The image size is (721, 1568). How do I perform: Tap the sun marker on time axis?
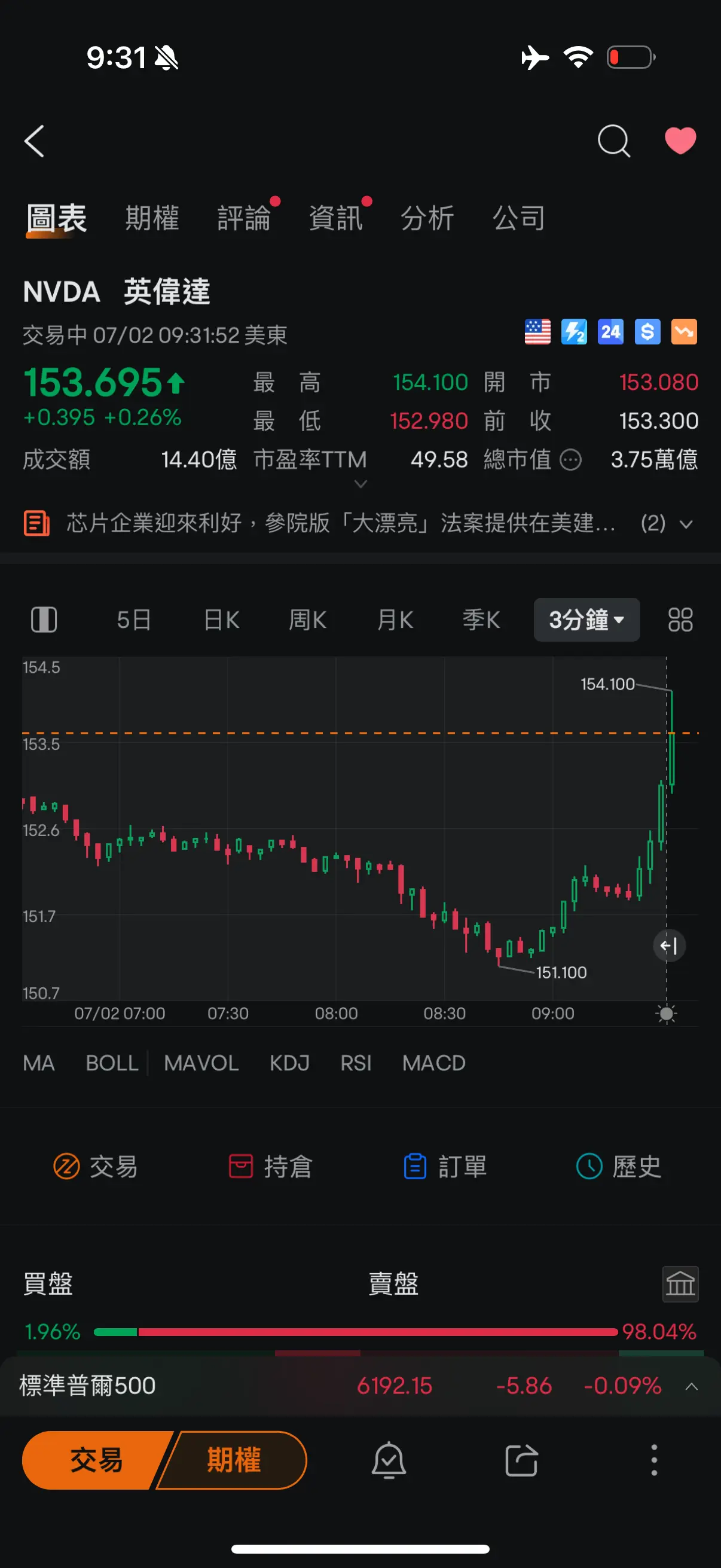[666, 1014]
